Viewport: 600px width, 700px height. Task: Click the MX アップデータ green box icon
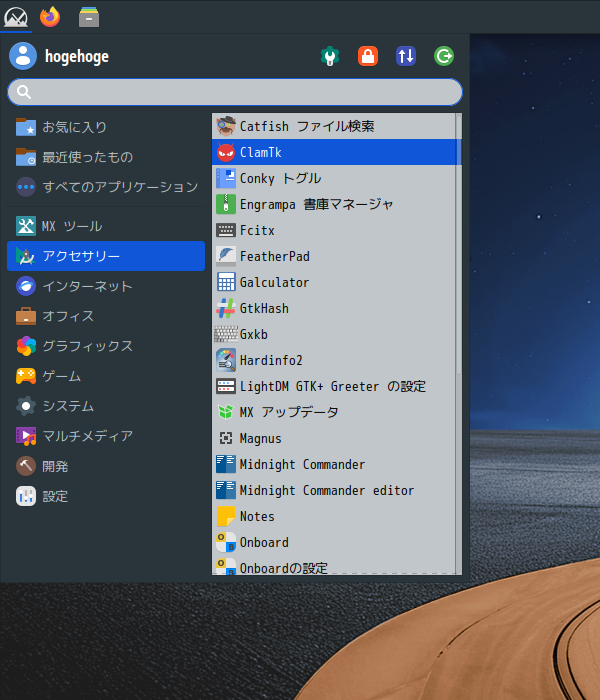226,412
